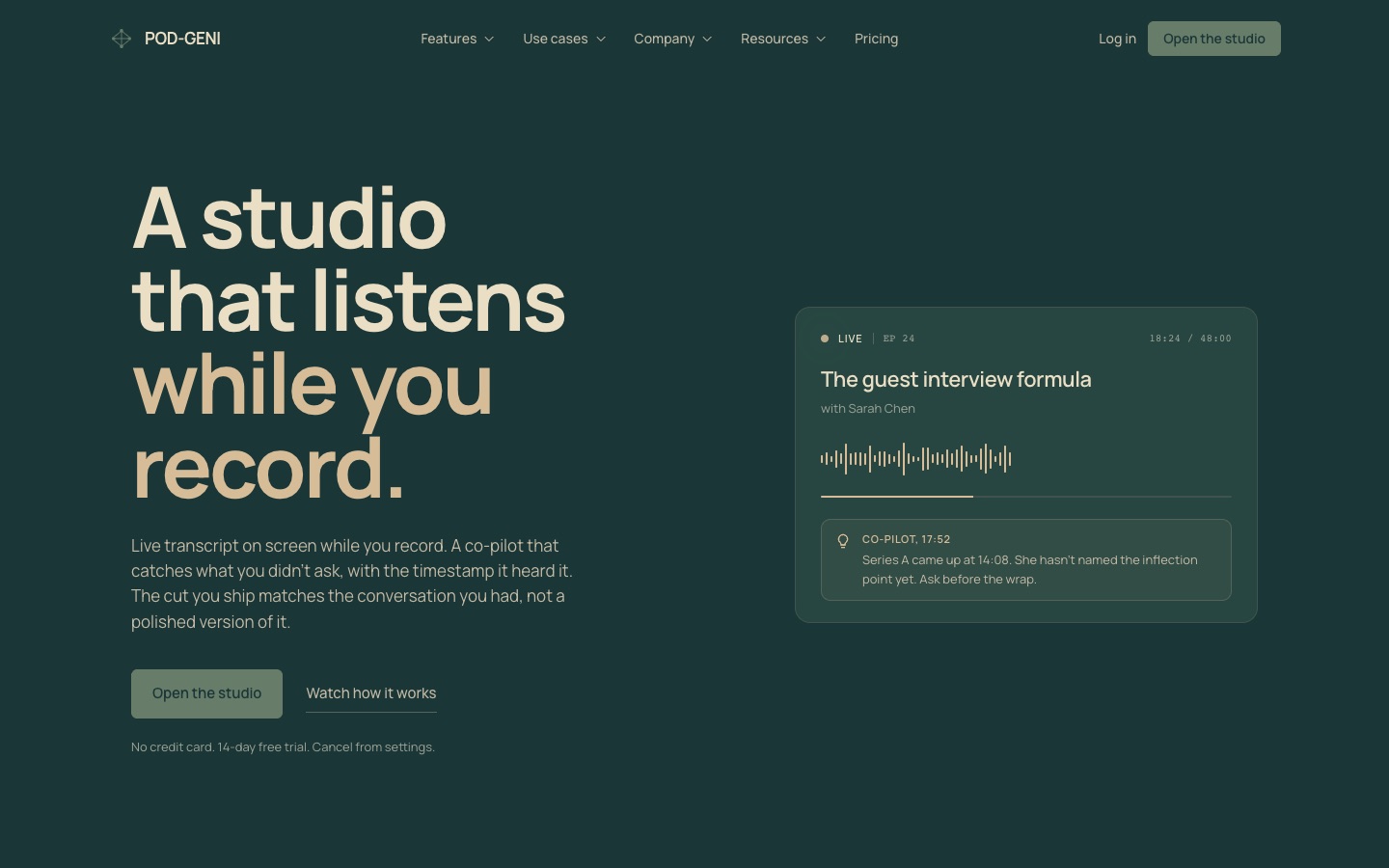Click the Series A co-pilot suggestion text
This screenshot has height=868, width=1389.
coord(1029,569)
